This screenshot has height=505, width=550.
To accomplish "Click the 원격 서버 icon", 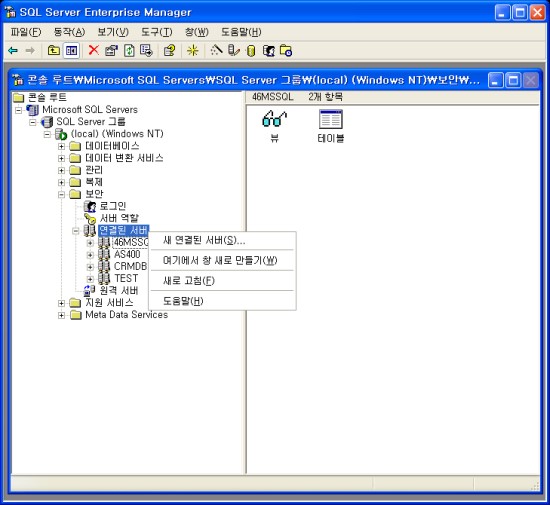I will tap(90, 290).
